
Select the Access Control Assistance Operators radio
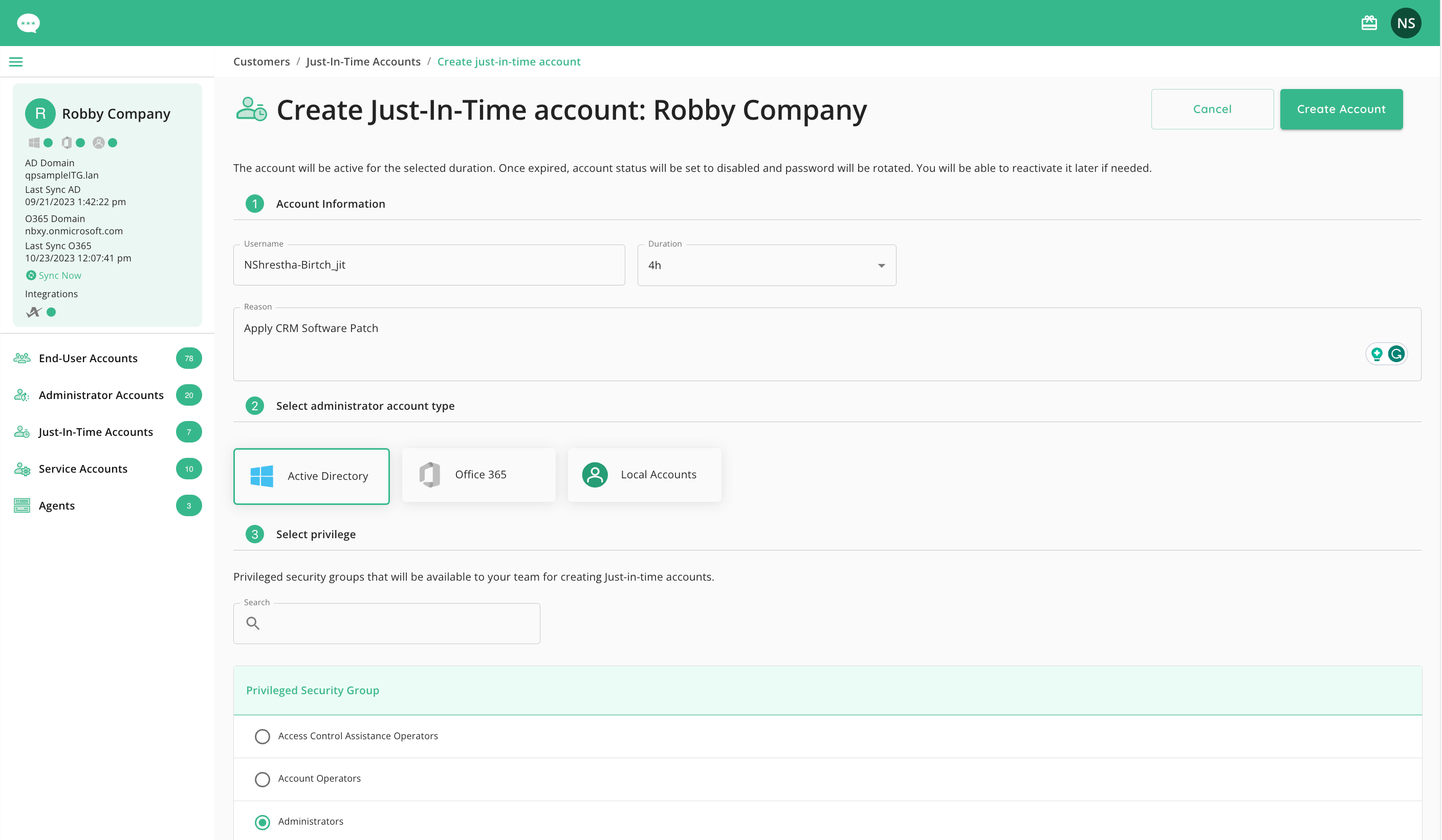click(x=262, y=737)
